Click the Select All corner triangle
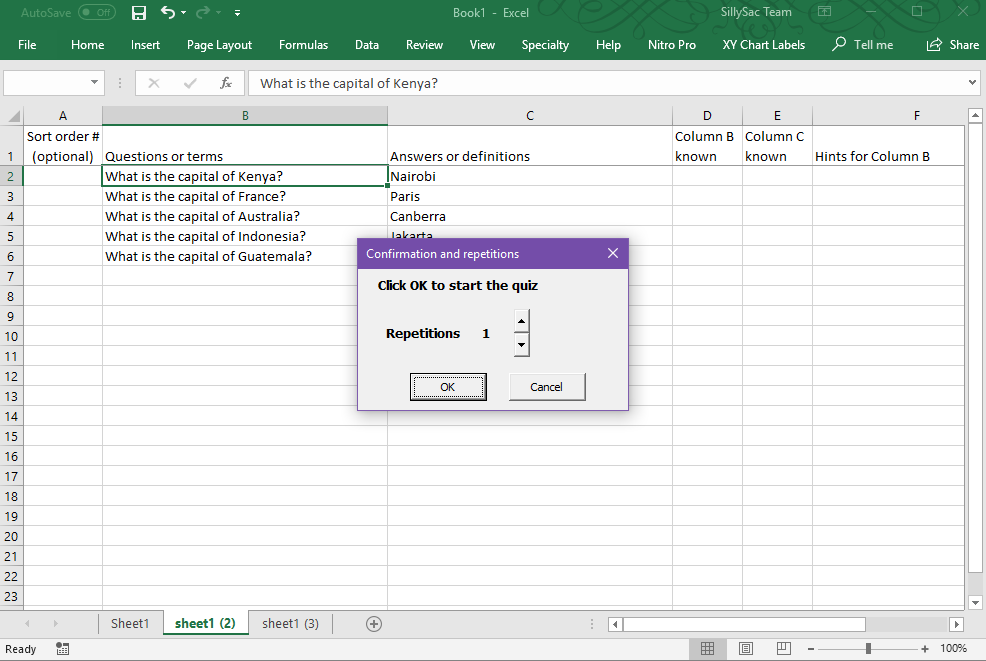986x661 pixels. click(12, 116)
